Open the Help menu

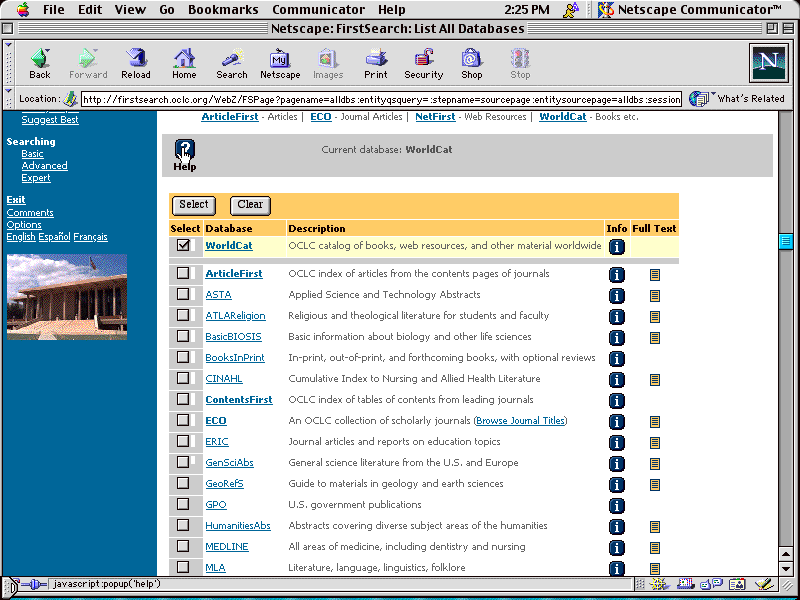pos(391,9)
